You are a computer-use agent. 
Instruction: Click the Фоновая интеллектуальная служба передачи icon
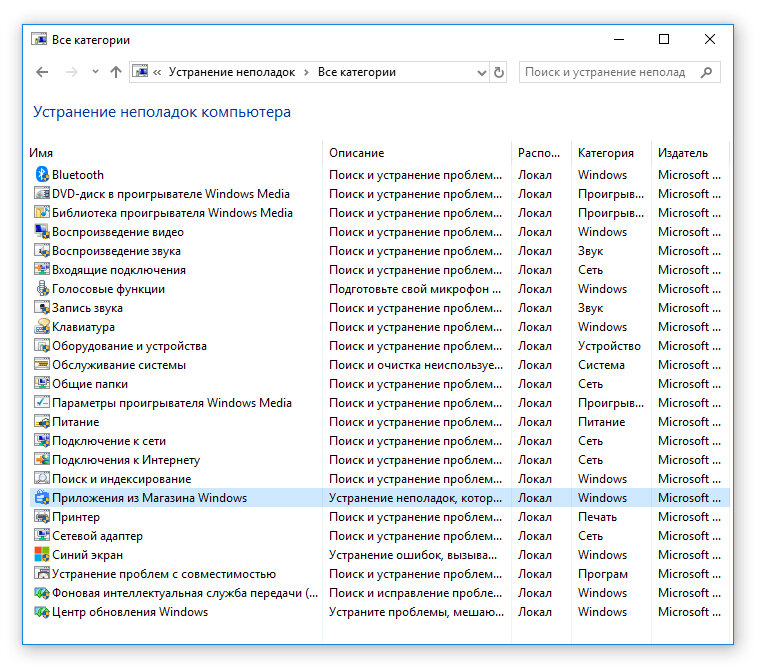click(42, 592)
